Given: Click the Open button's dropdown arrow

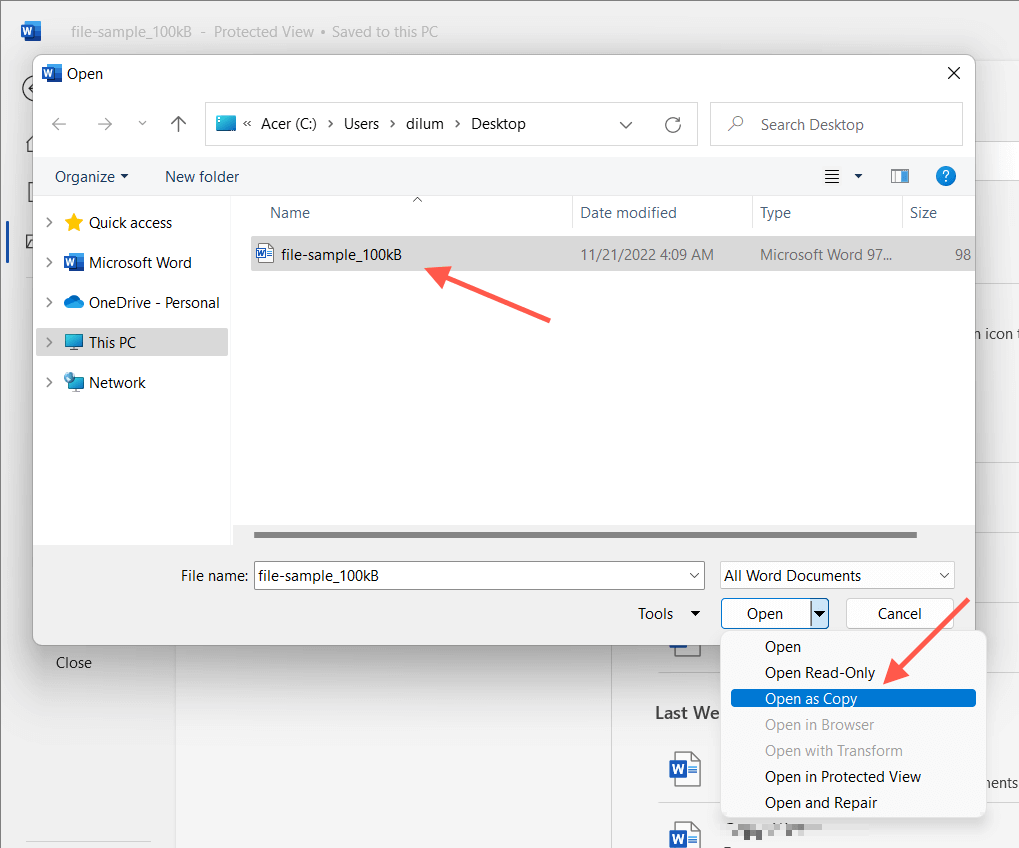Looking at the screenshot, I should [x=819, y=614].
